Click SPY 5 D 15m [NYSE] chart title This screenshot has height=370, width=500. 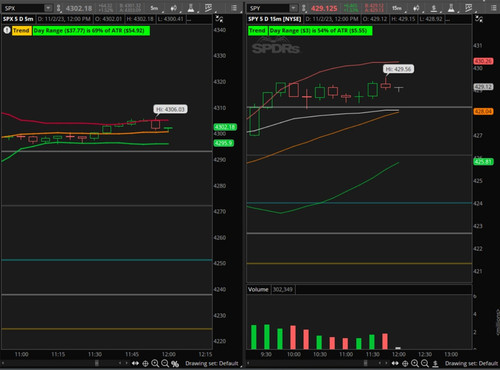(x=274, y=19)
